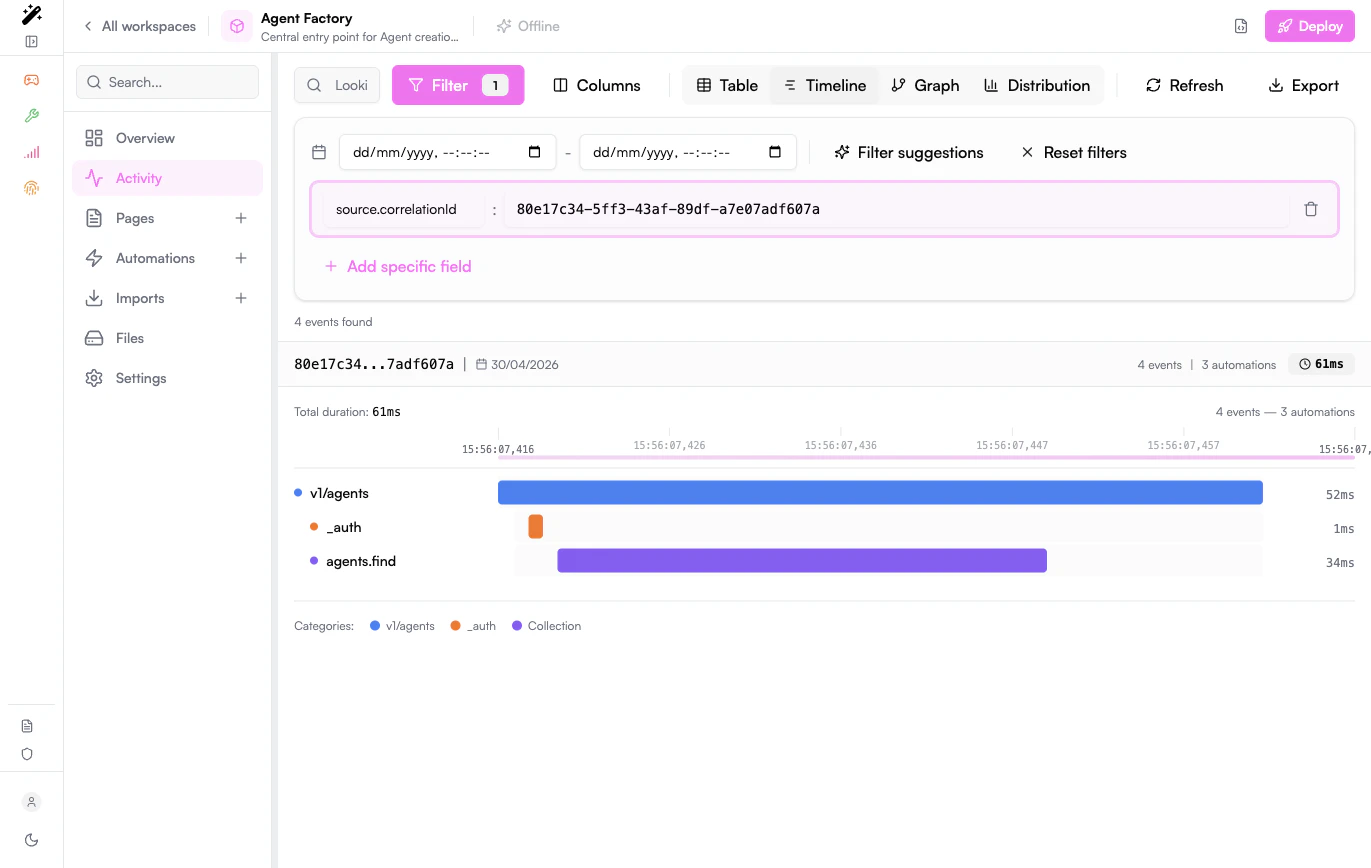This screenshot has height=868, width=1371.
Task: Click the document icon in bottom left rail
Action: (x=27, y=726)
